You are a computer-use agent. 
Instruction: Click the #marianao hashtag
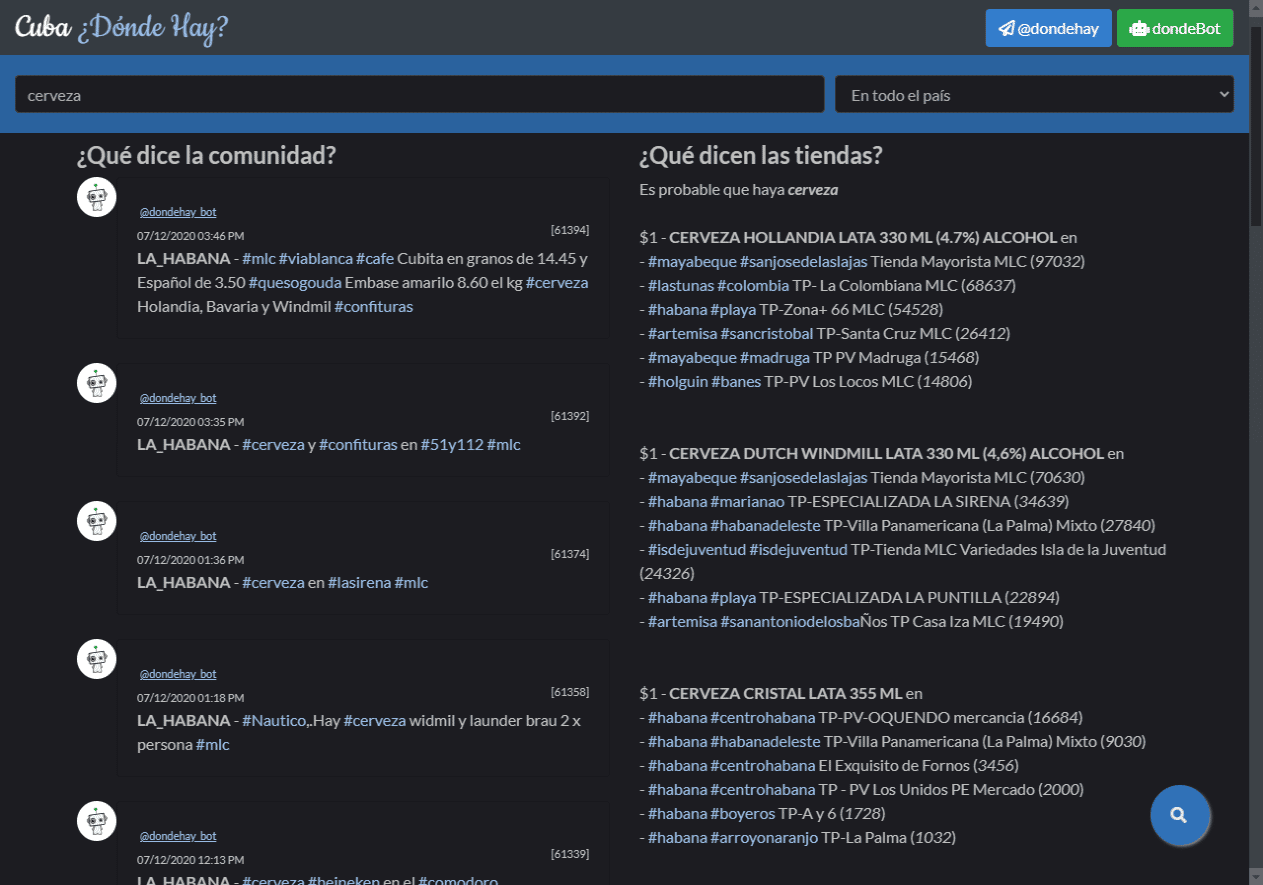747,502
